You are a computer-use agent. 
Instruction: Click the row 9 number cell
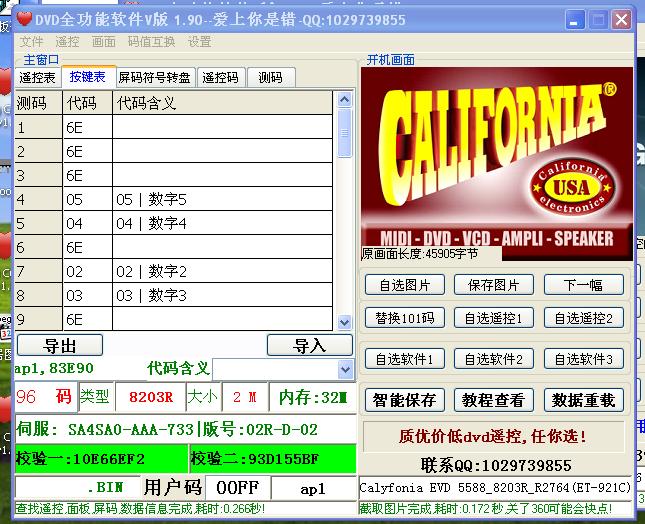[38, 319]
